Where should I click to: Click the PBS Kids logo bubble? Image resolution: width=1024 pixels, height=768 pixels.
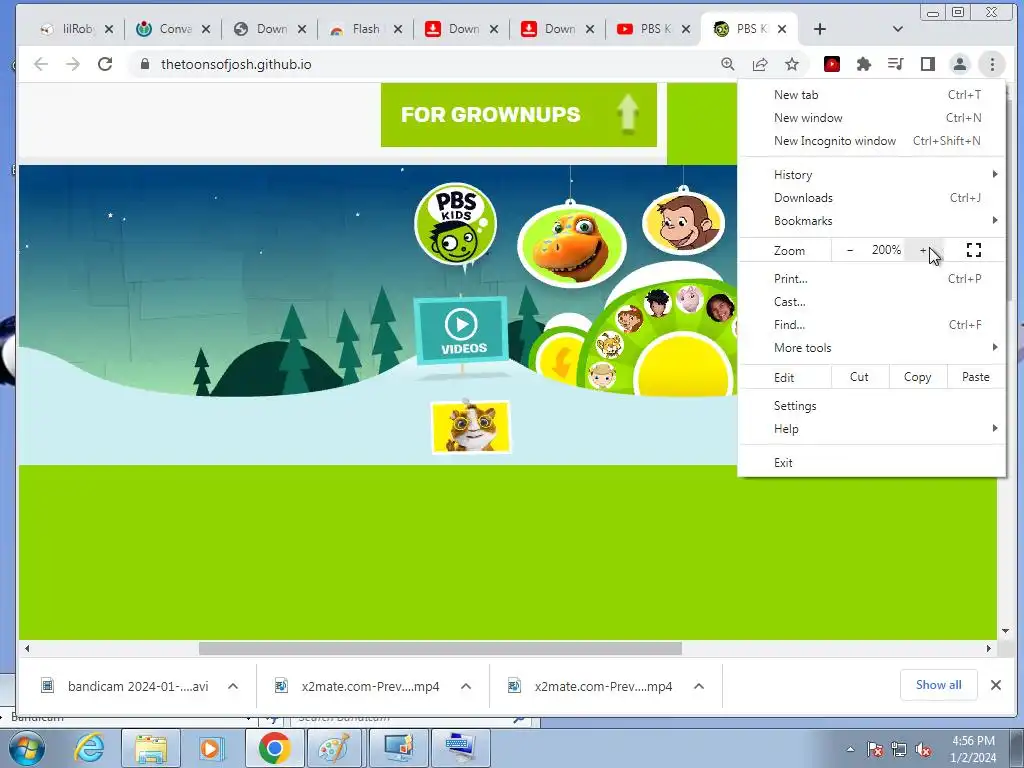(455, 224)
